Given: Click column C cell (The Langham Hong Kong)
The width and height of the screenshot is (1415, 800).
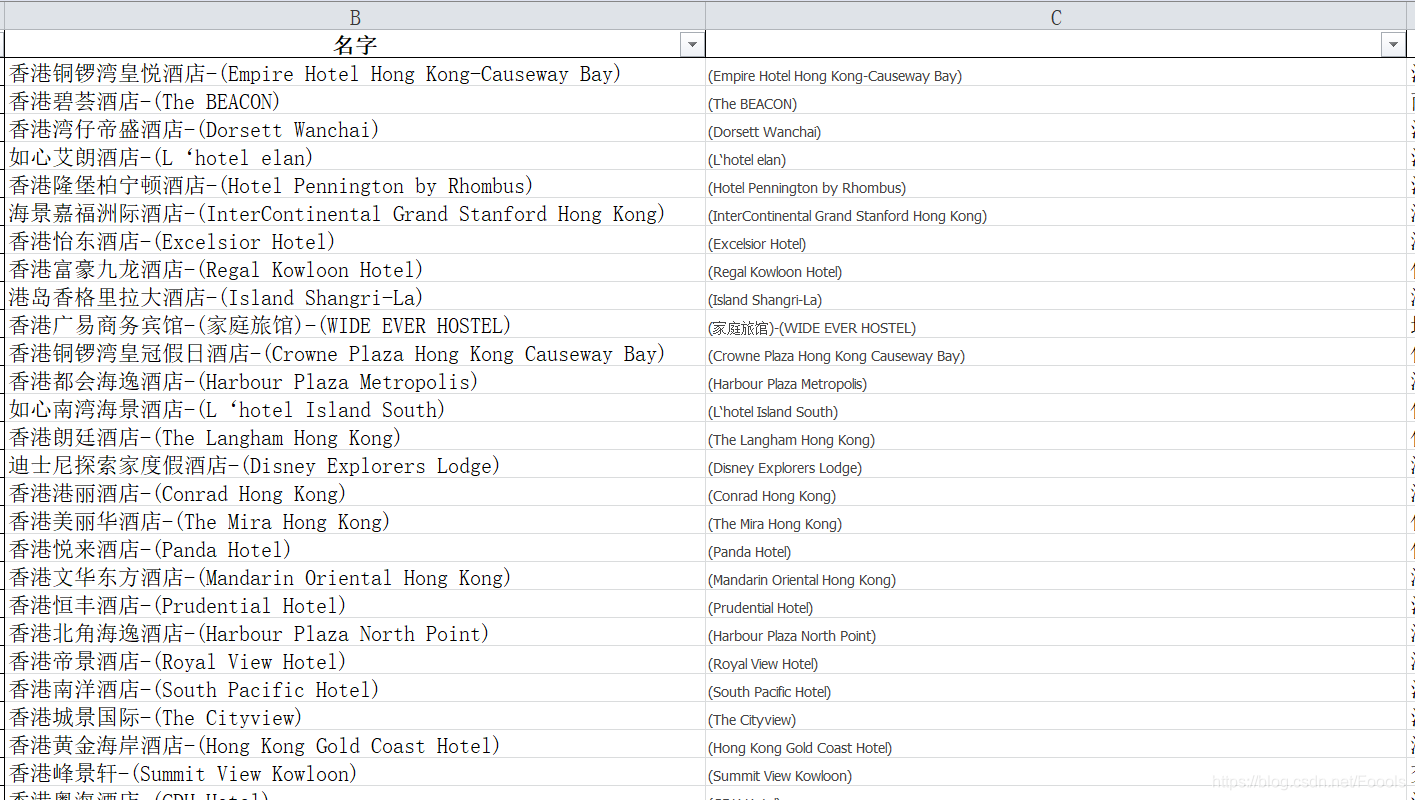Looking at the screenshot, I should (x=1057, y=437).
